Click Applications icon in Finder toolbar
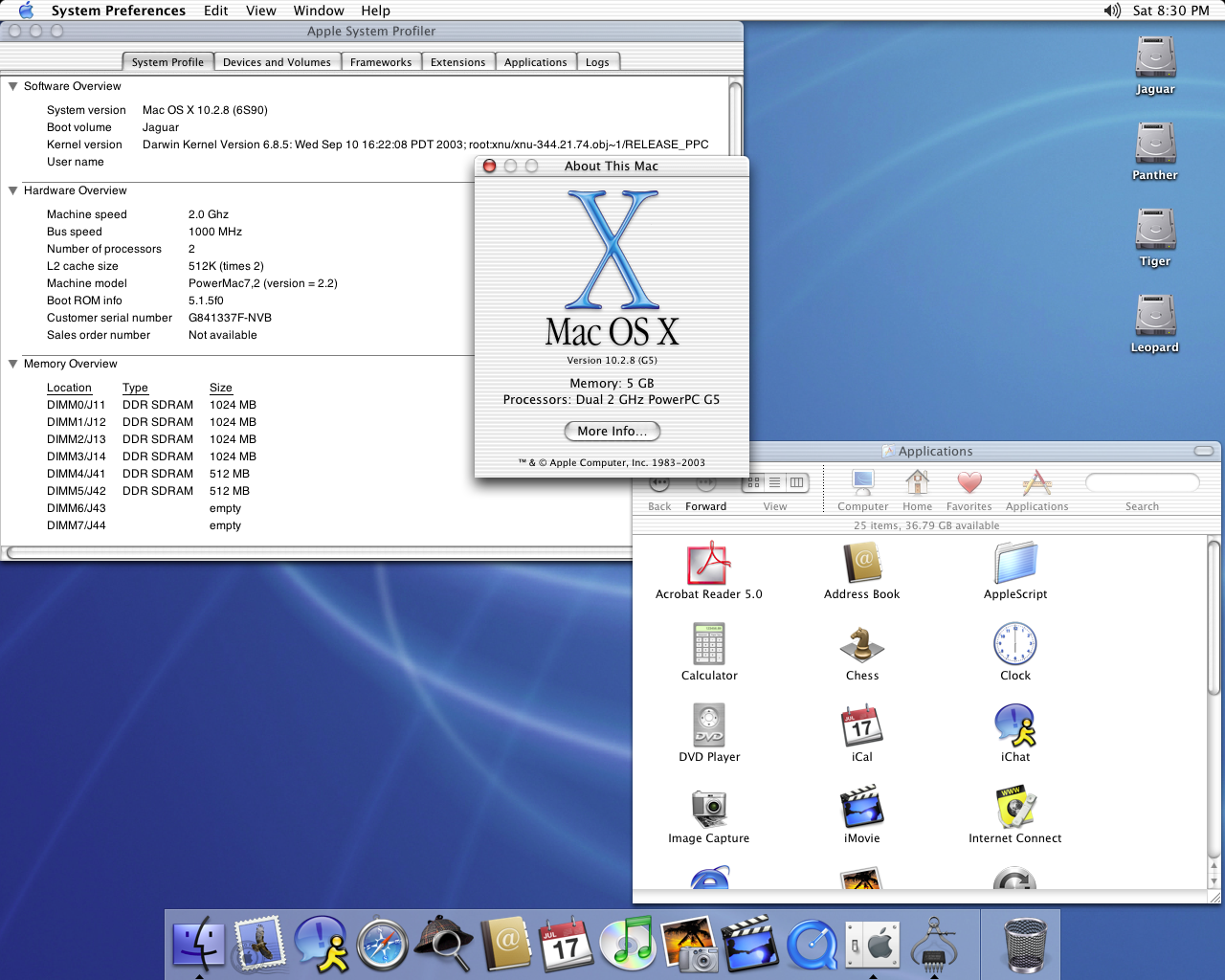 (1037, 490)
